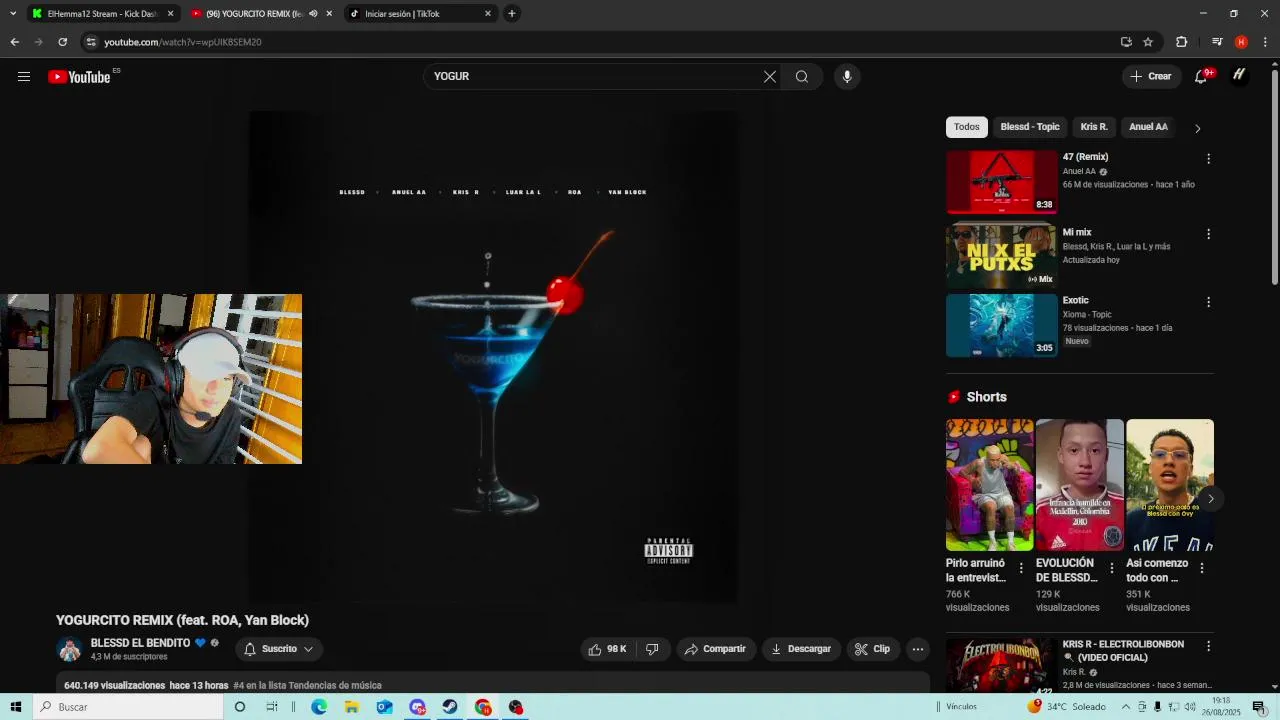This screenshot has width=1280, height=720.
Task: Open Steam from taskbar
Action: pyautogui.click(x=450, y=707)
